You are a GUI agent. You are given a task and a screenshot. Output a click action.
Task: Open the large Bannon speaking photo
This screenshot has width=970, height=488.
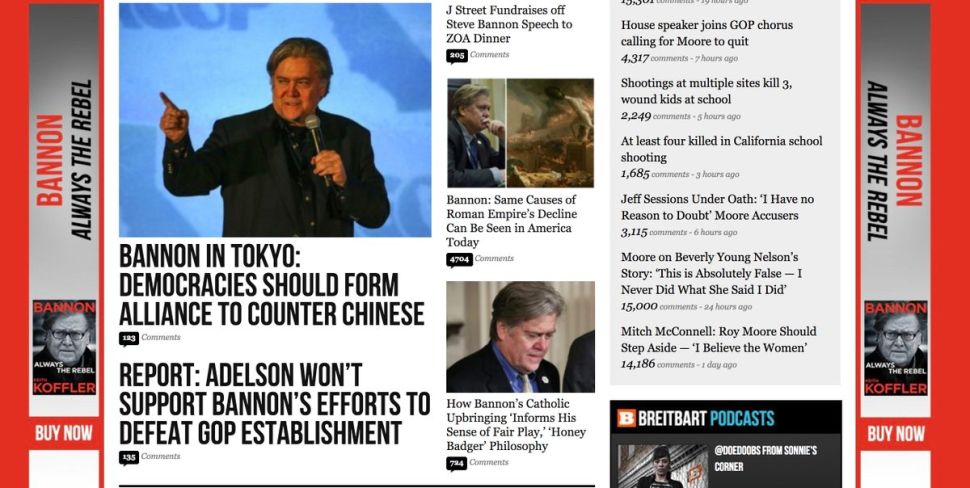(275, 120)
